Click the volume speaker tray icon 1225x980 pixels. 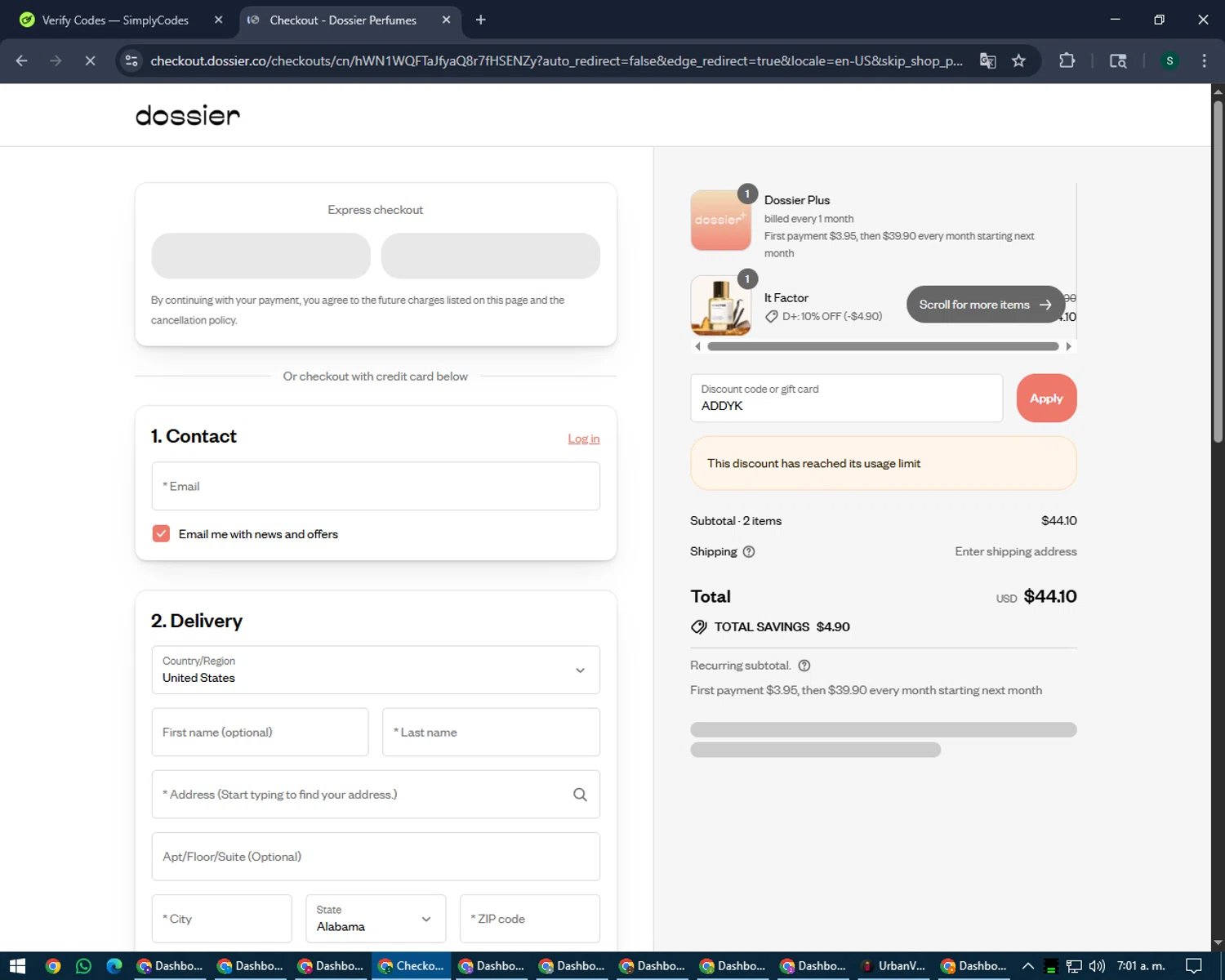(1097, 966)
